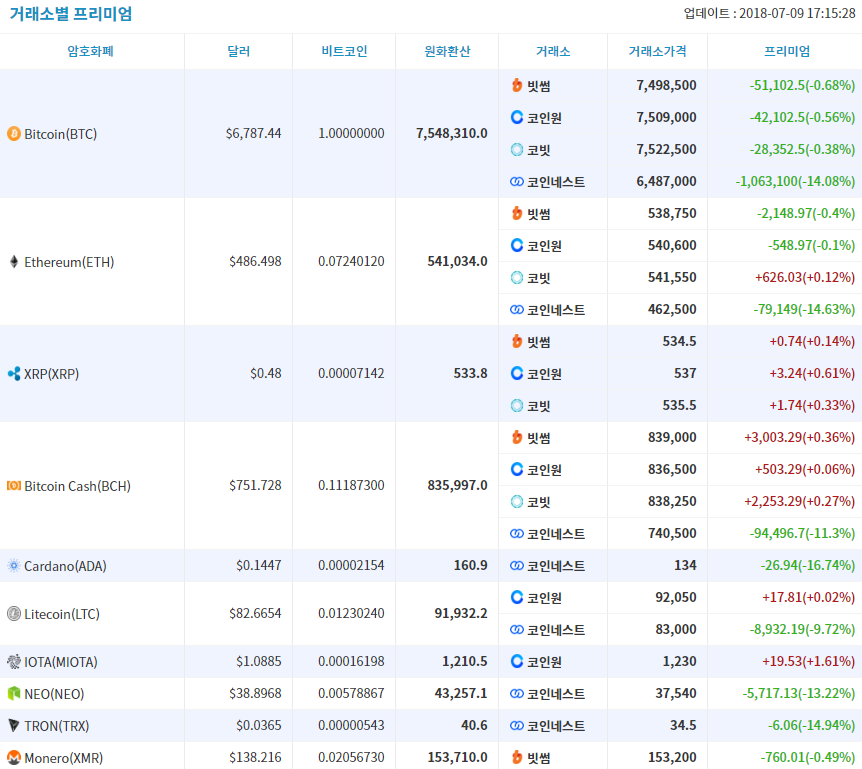Click Korbit icon in Bitcoin's 7,522,500 row
This screenshot has height=769, width=862.
(x=517, y=150)
